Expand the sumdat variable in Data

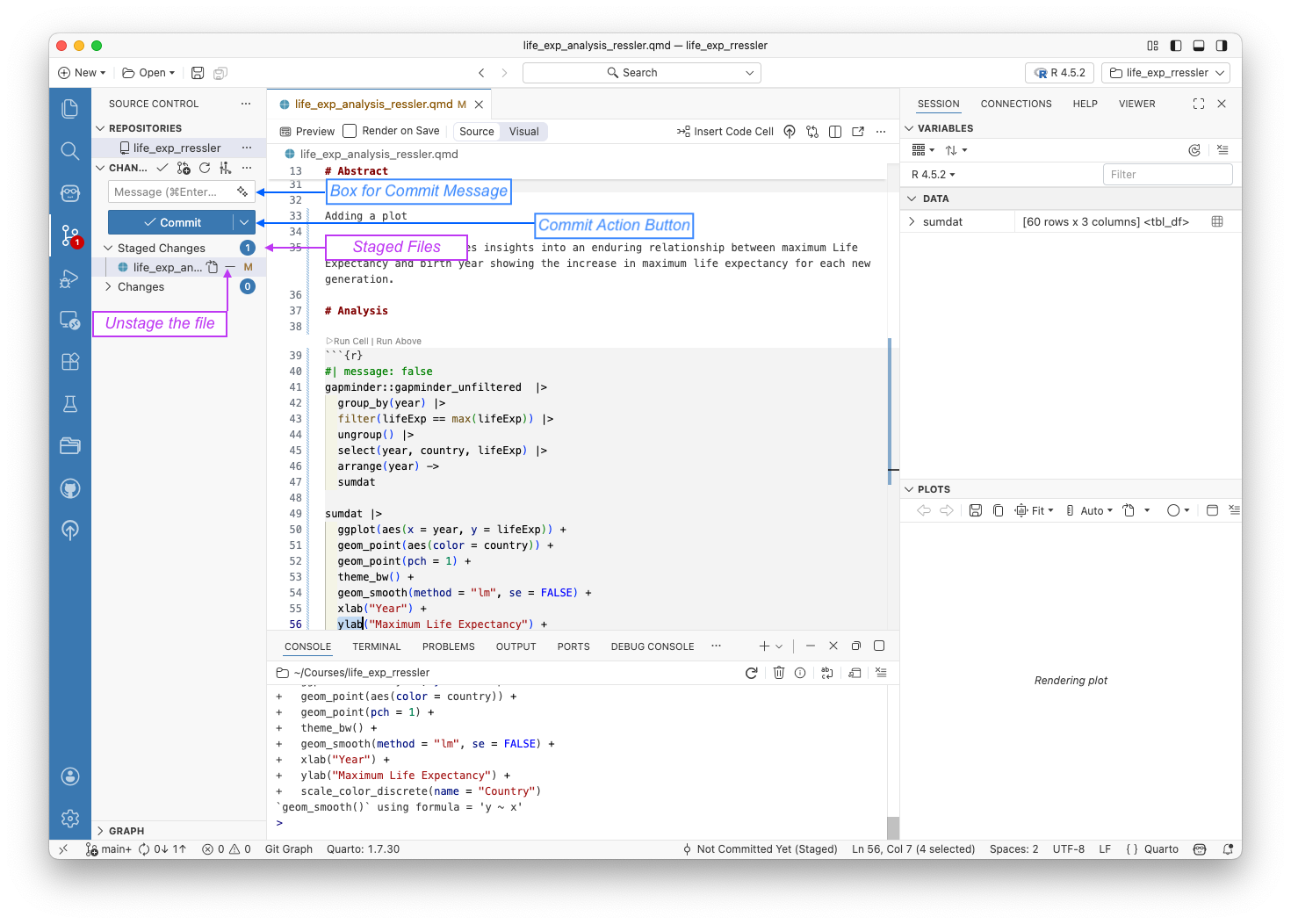(913, 220)
